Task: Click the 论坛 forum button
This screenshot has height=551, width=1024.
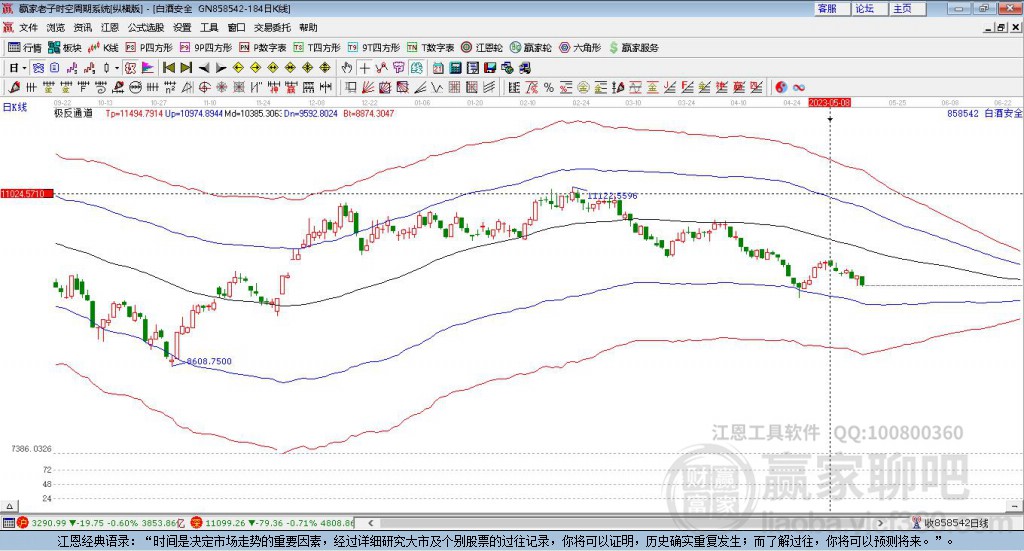Action: pyautogui.click(x=870, y=8)
